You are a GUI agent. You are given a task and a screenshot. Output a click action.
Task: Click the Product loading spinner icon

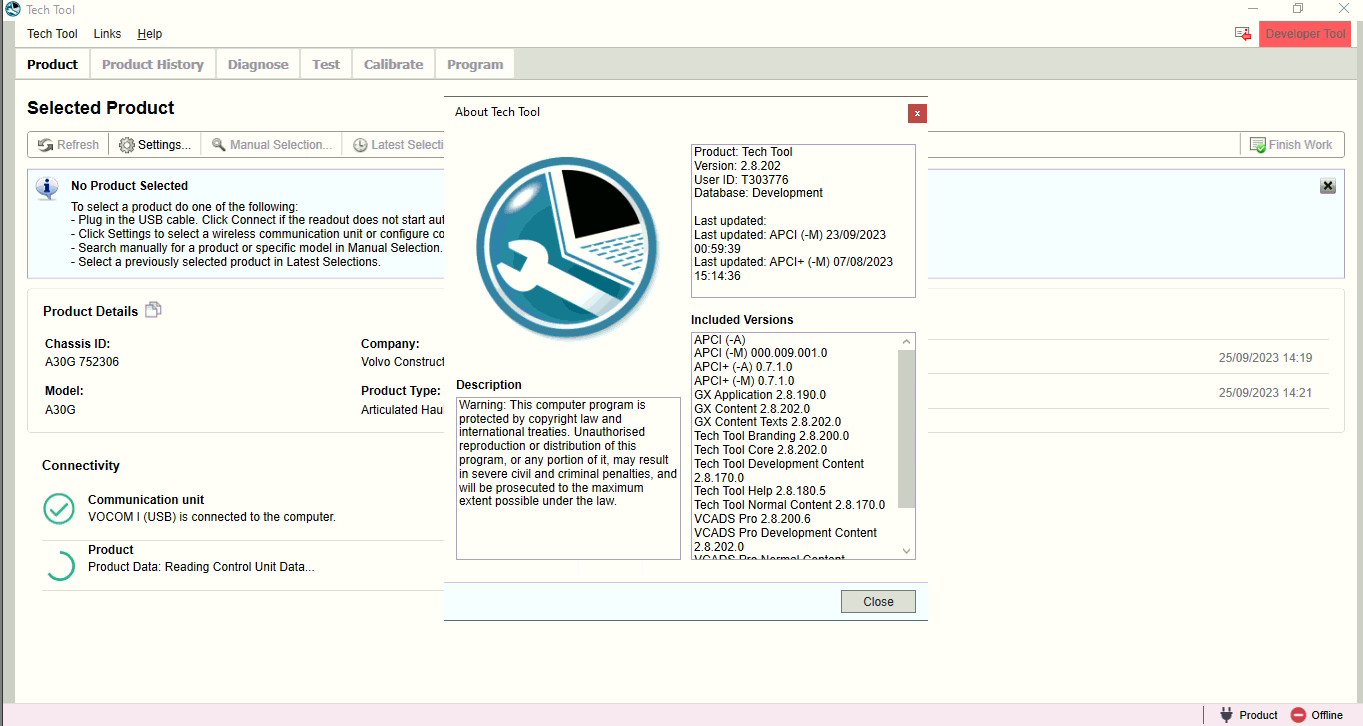pyautogui.click(x=59, y=564)
